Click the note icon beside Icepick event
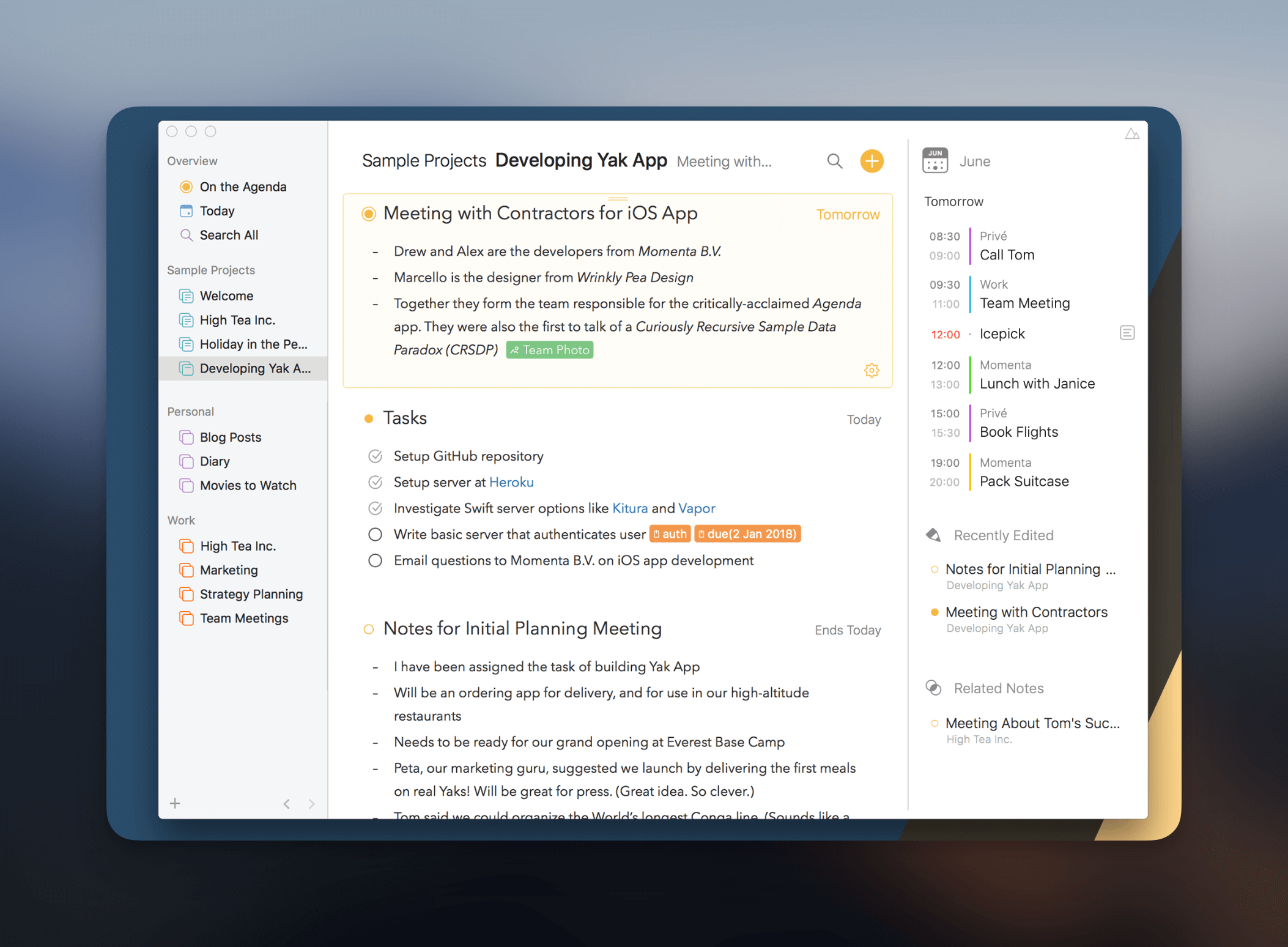 (1127, 333)
